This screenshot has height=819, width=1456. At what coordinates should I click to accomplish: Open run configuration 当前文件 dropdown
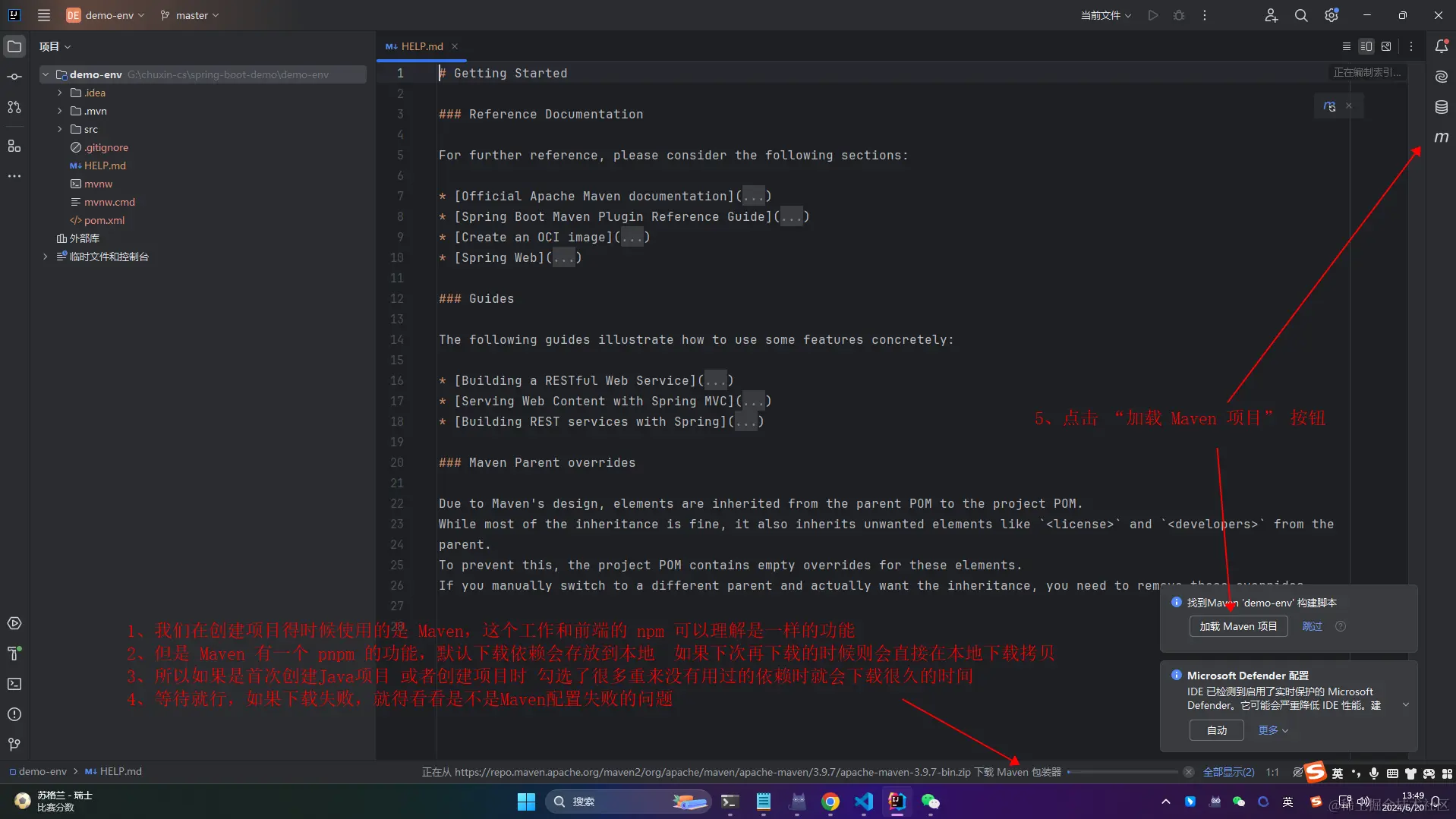(1106, 15)
